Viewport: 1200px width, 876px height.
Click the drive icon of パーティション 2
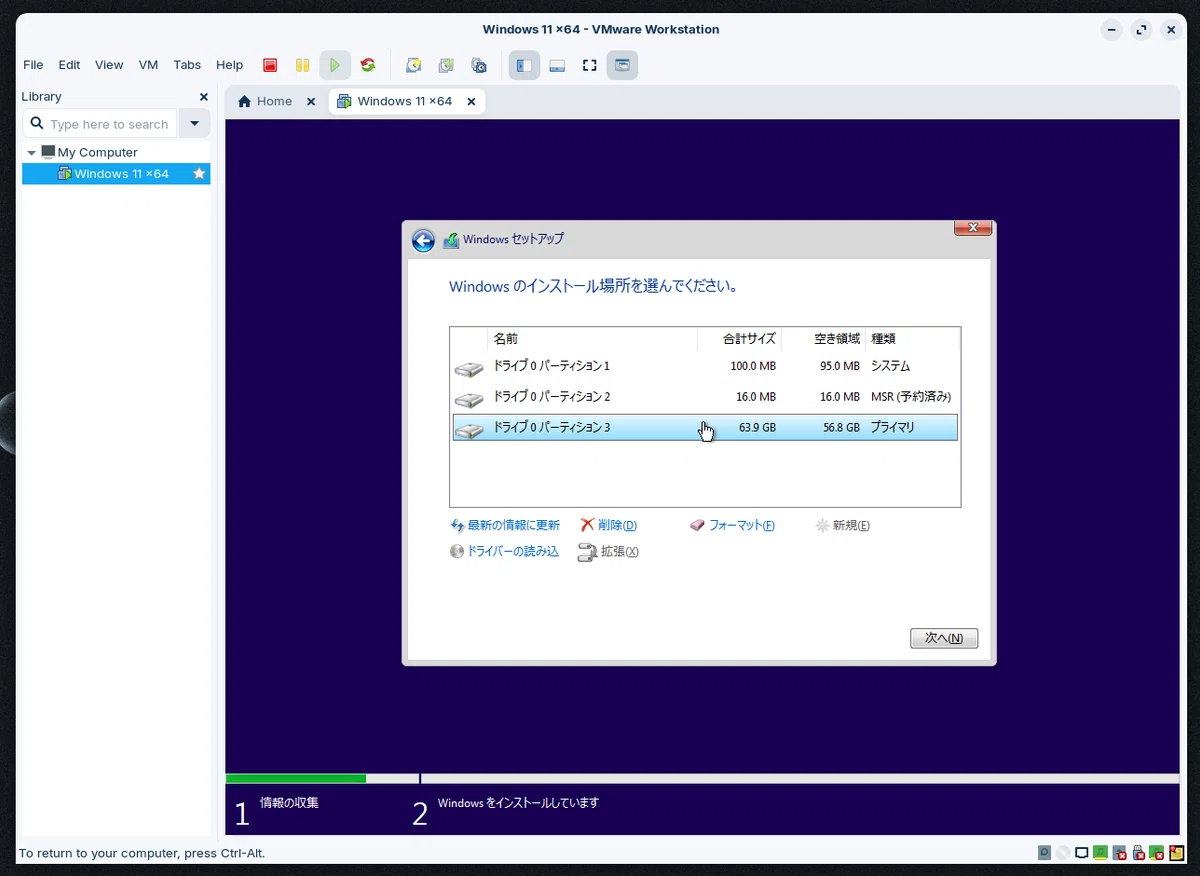[468, 400]
